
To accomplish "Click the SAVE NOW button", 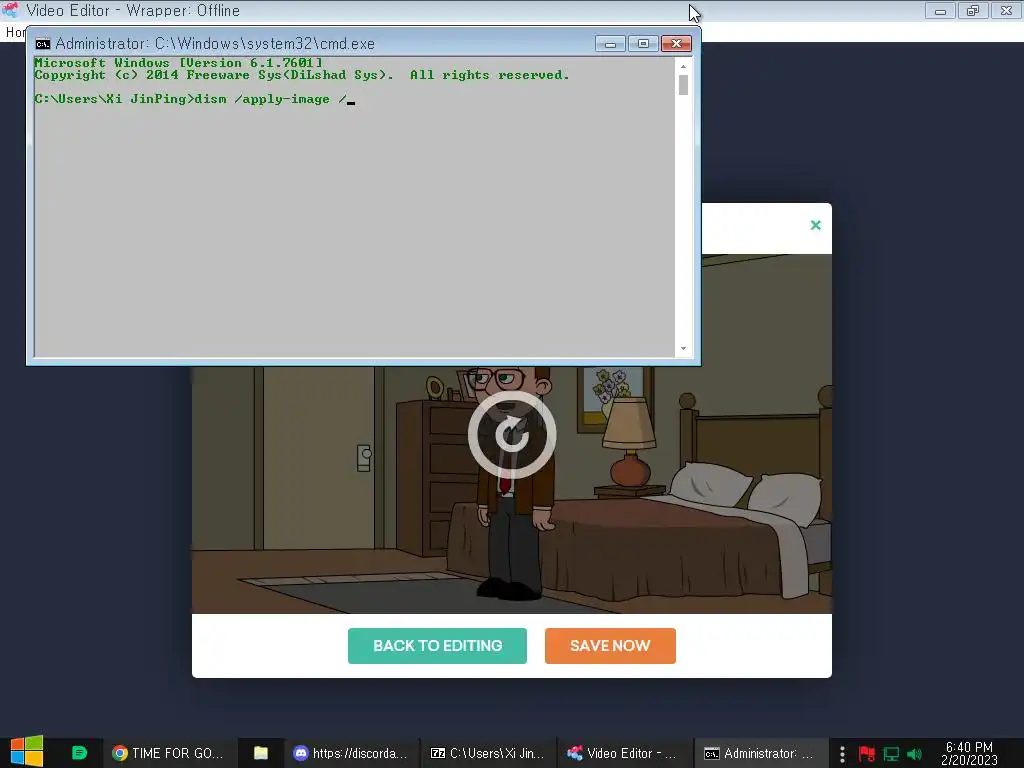I will 610,646.
